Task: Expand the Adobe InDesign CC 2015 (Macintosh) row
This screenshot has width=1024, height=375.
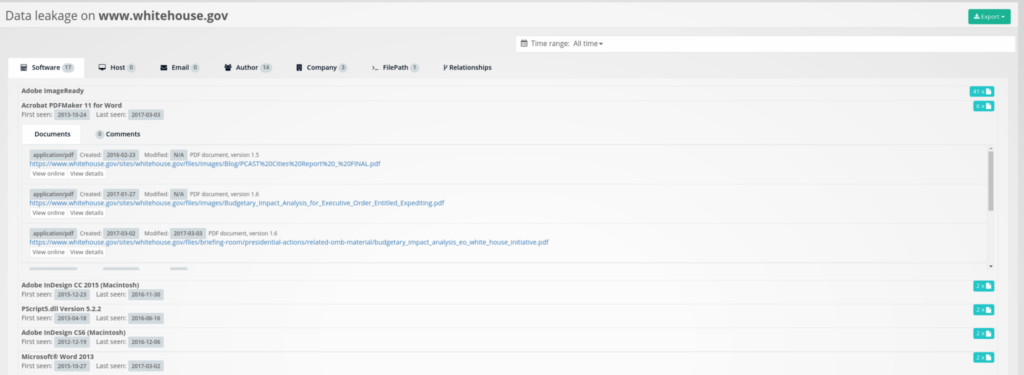Action: pyautogui.click(x=80, y=285)
